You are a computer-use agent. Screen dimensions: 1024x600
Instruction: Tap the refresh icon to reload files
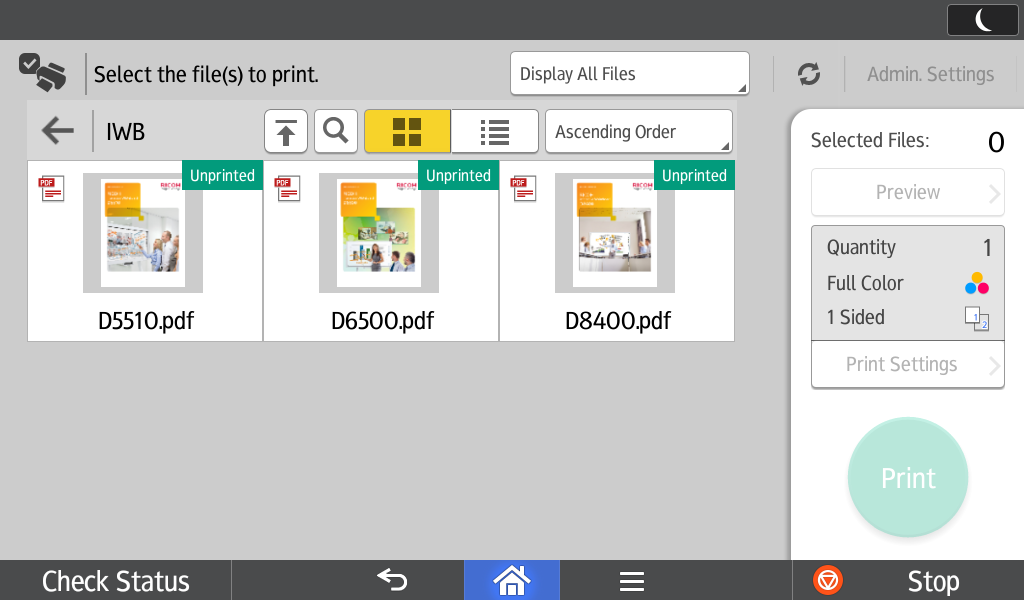pyautogui.click(x=808, y=73)
